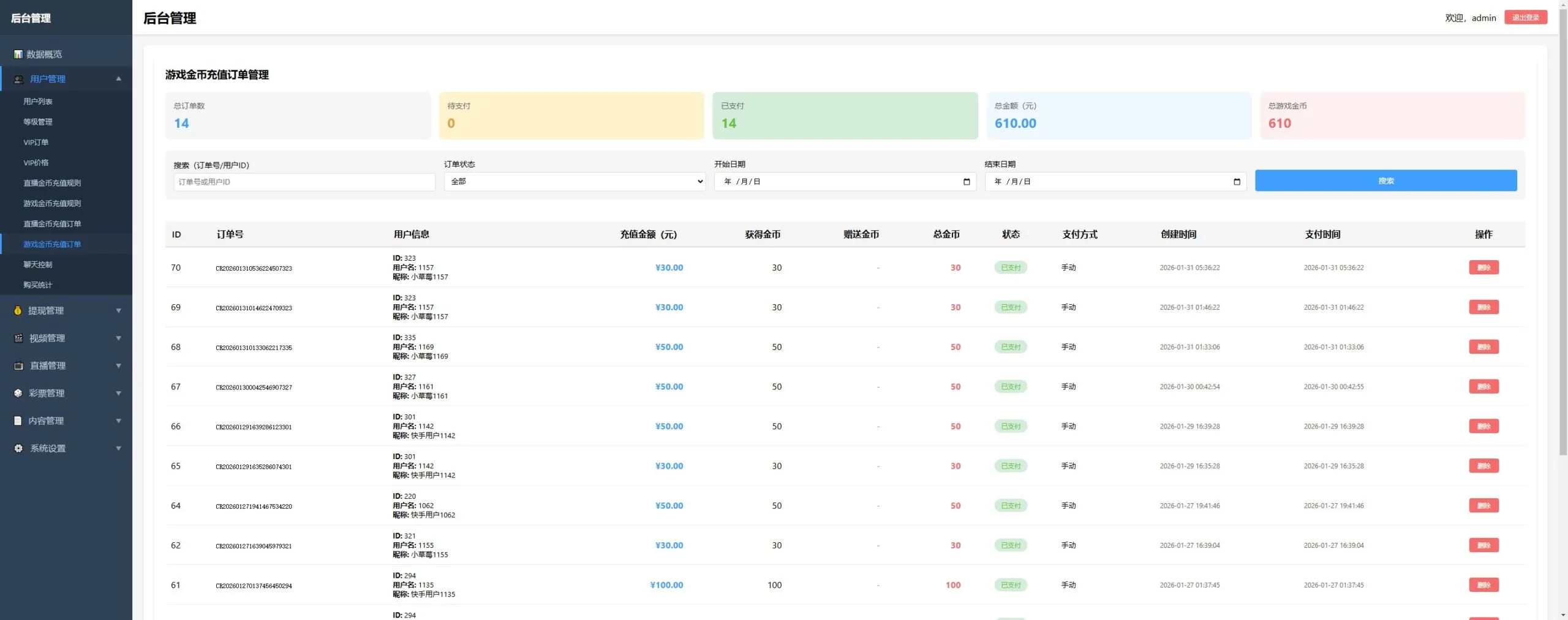Delete order ID 70
Image resolution: width=1568 pixels, height=620 pixels.
1483,267
